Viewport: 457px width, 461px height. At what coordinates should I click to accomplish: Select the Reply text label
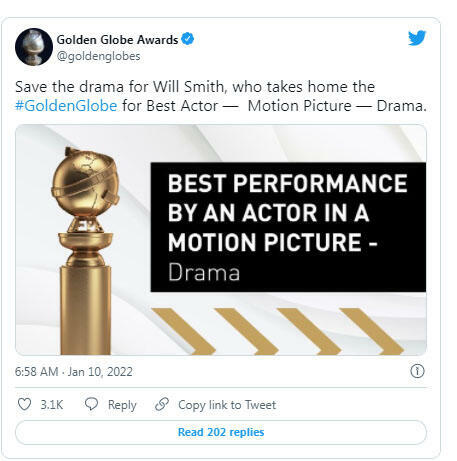coord(122,405)
